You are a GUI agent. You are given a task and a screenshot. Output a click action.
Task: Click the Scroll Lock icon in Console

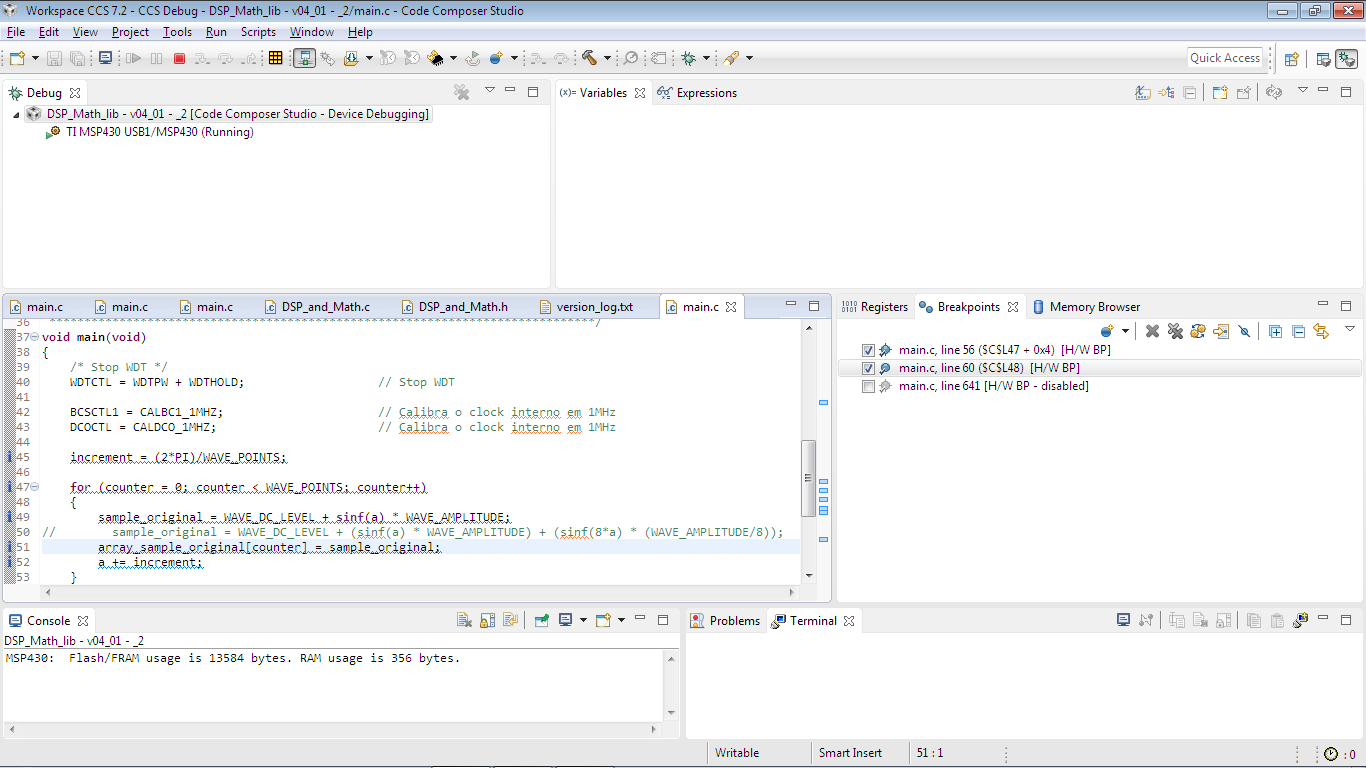click(x=487, y=620)
